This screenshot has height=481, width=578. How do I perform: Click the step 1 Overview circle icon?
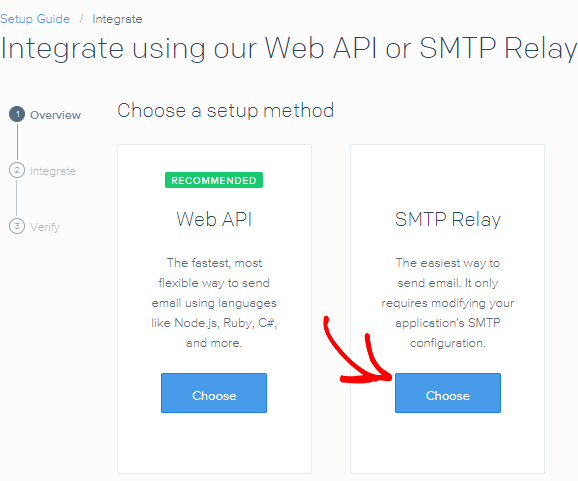[17, 114]
